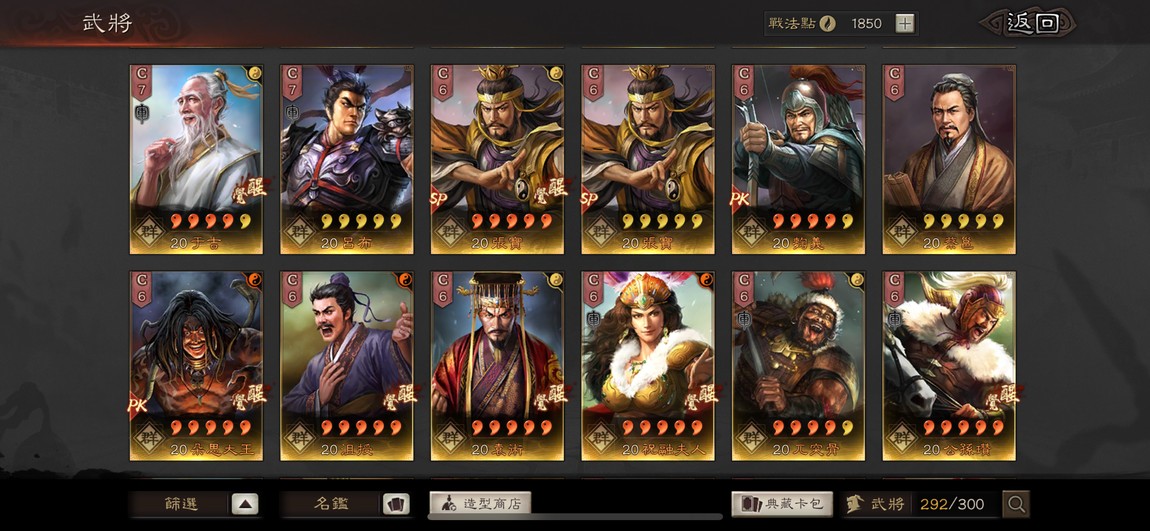The image size is (1150, 531).
Task: Go back with the 返回 button
Action: click(x=1030, y=23)
